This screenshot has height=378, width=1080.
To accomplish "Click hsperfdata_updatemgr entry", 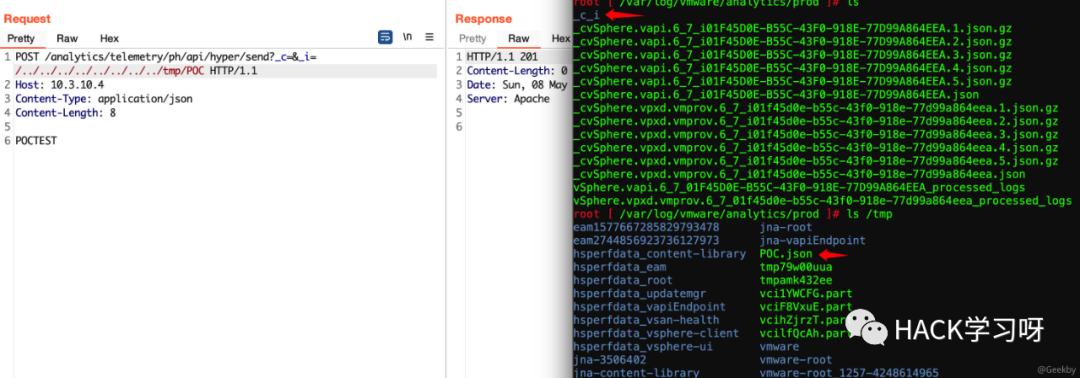I will tap(639, 293).
